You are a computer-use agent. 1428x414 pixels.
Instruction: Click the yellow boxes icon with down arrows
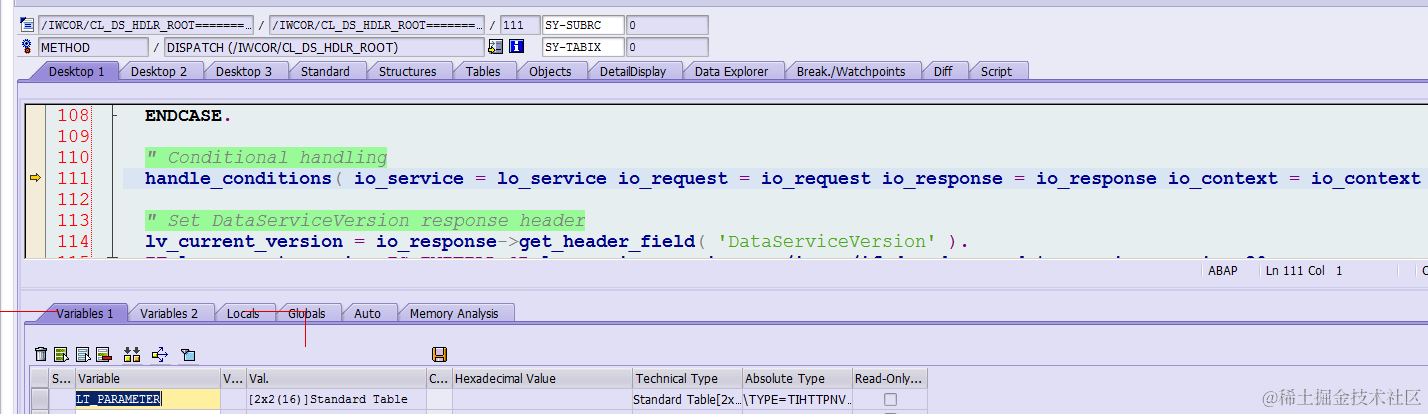(x=131, y=354)
